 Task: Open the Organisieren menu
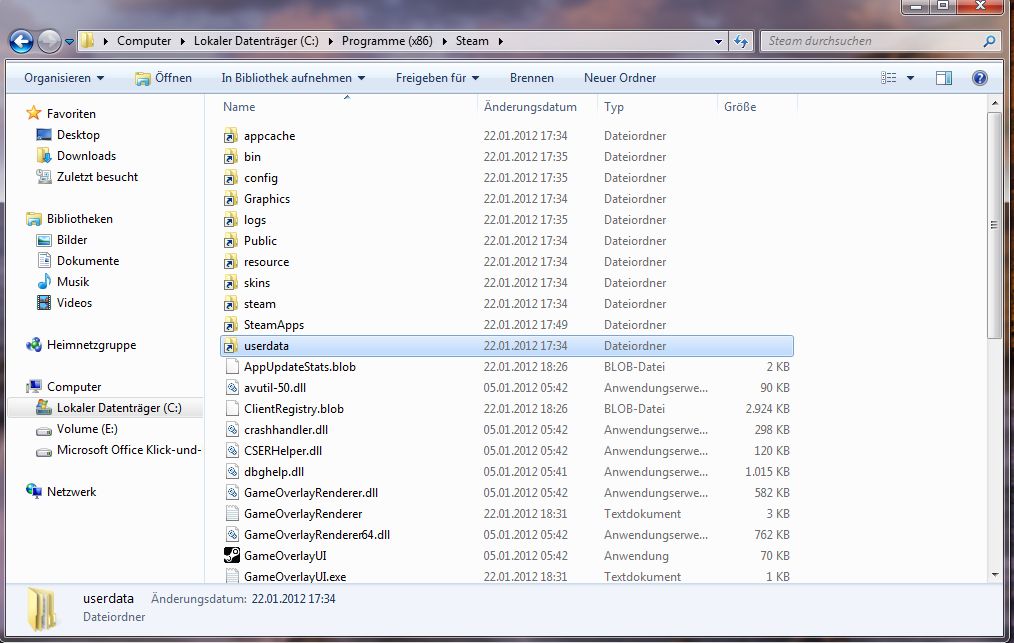pos(64,78)
